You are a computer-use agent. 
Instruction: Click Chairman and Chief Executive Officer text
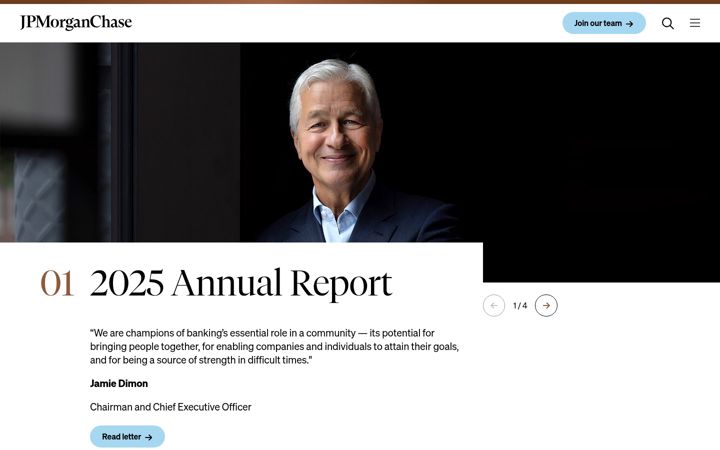pos(170,407)
